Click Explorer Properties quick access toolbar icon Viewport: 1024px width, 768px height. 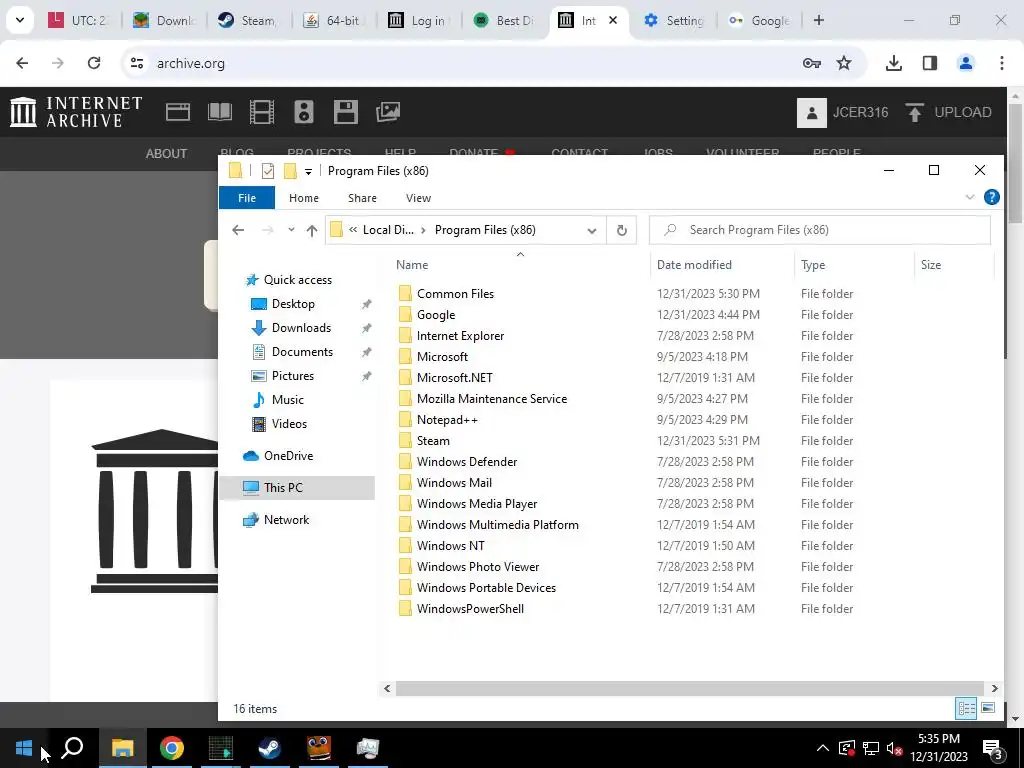268,171
